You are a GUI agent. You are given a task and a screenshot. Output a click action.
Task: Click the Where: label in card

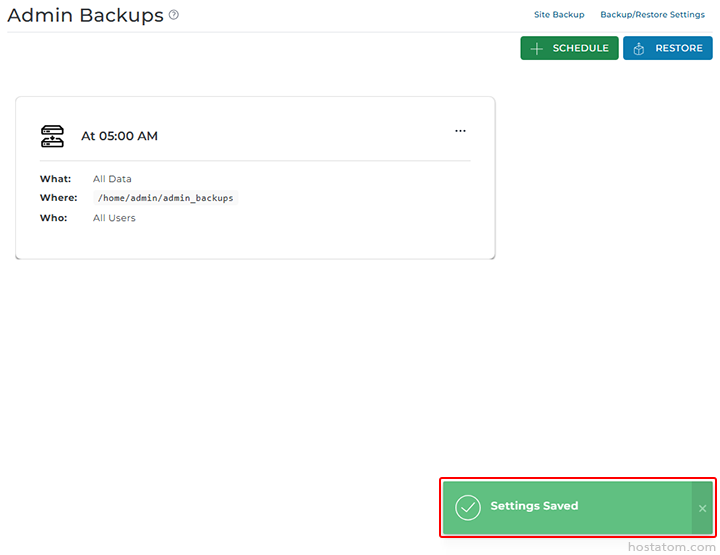tap(58, 198)
